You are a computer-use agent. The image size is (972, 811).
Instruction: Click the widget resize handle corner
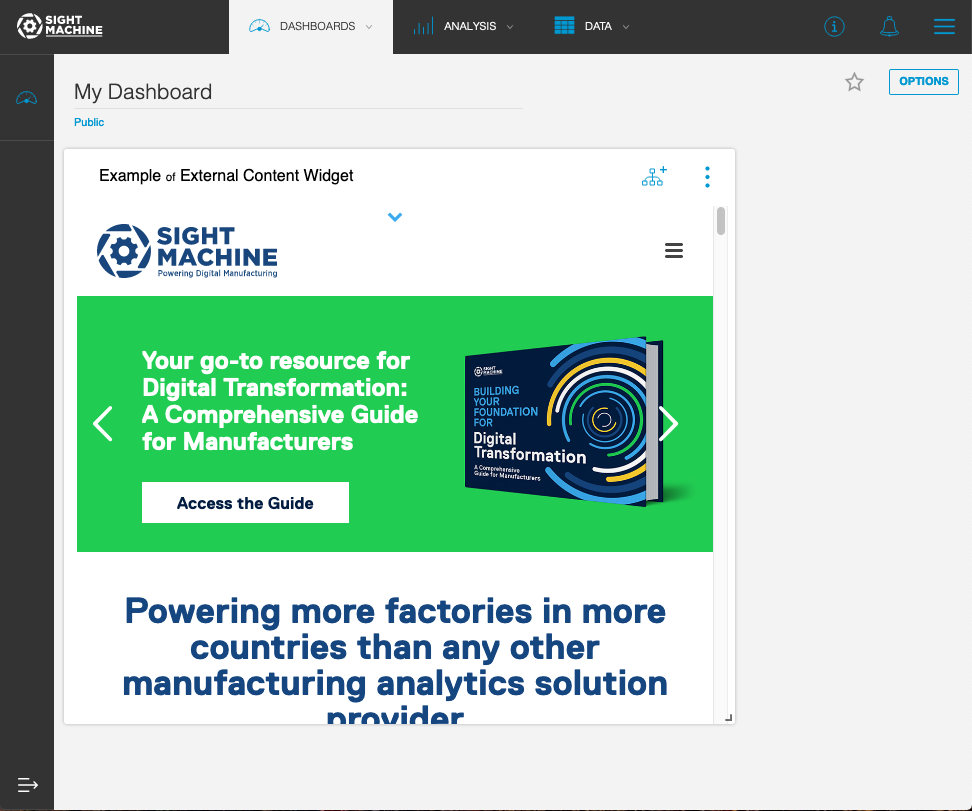728,717
